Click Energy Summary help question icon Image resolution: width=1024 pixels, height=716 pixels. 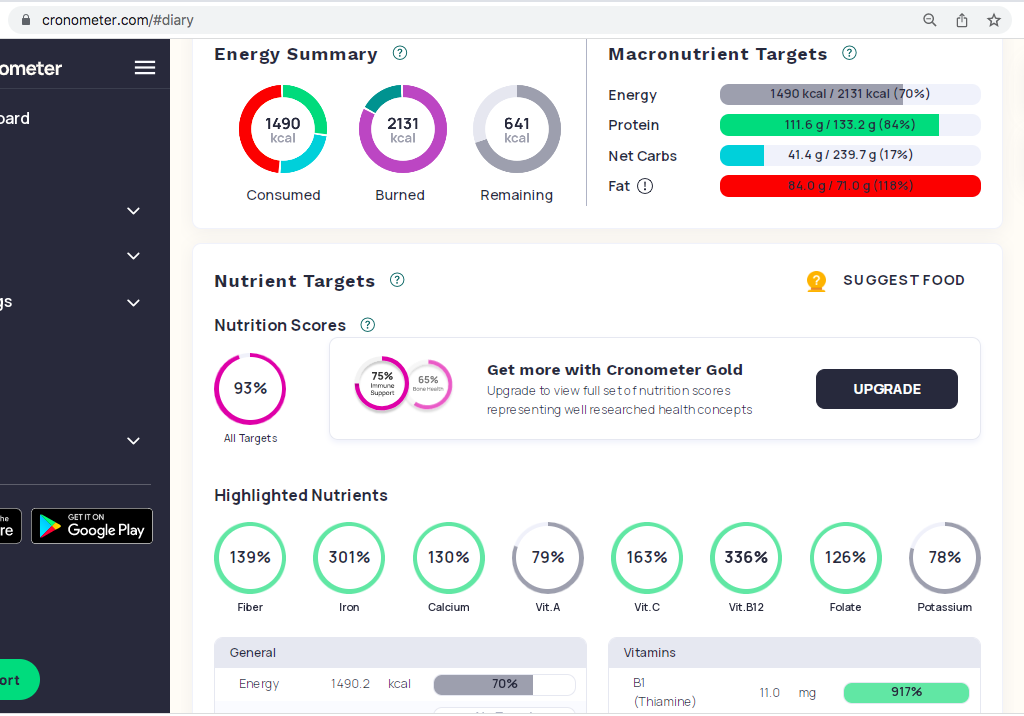tap(400, 53)
